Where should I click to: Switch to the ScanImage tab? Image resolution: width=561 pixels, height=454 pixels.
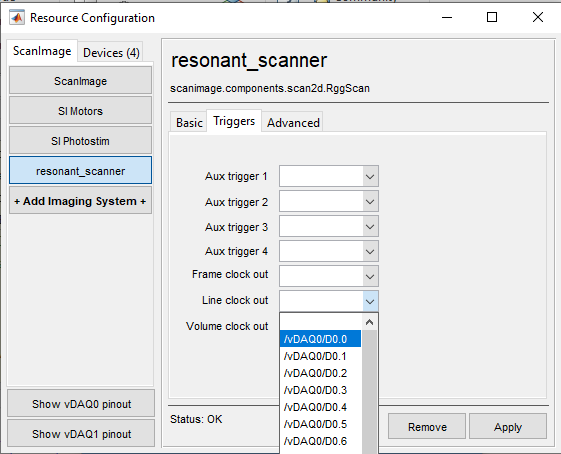(42, 51)
